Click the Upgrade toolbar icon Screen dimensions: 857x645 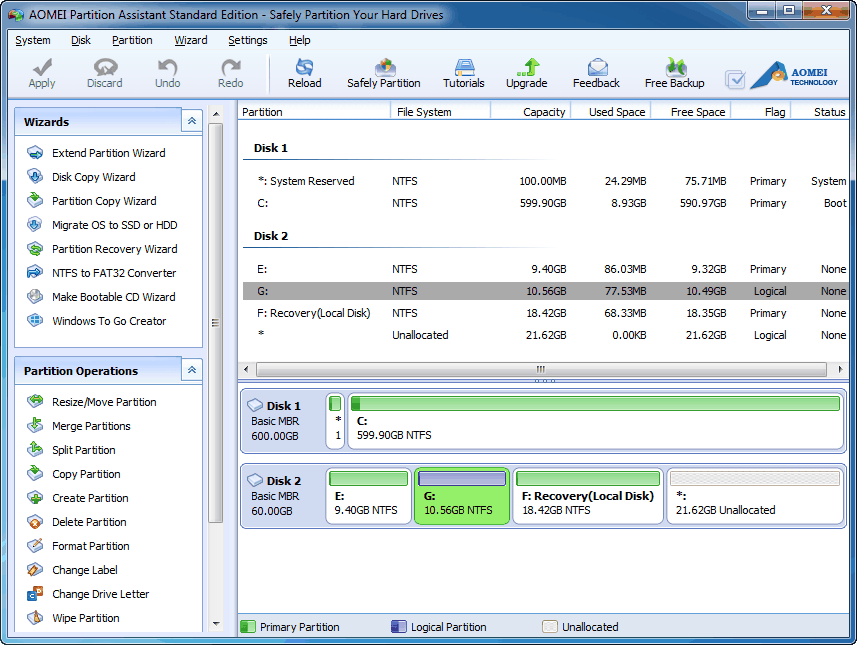coord(526,73)
